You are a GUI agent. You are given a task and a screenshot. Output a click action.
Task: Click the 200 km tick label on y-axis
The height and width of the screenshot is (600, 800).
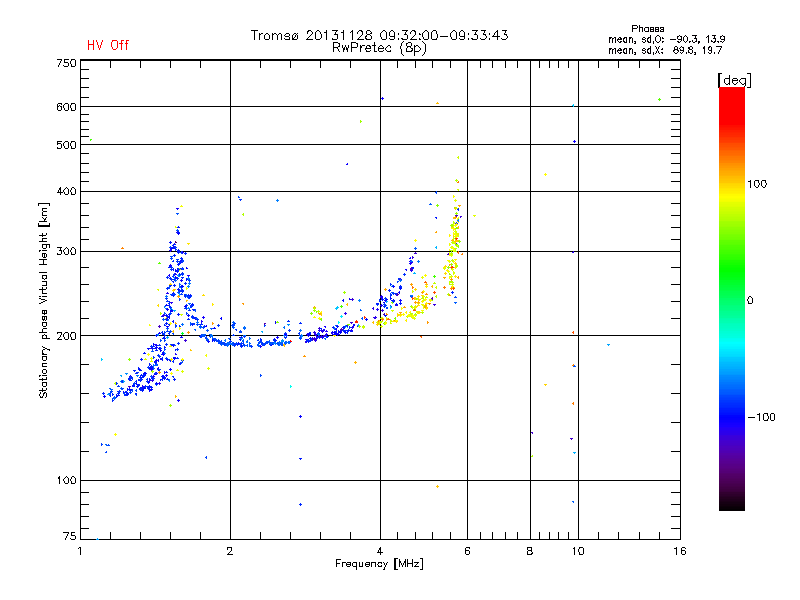pyautogui.click(x=66, y=336)
